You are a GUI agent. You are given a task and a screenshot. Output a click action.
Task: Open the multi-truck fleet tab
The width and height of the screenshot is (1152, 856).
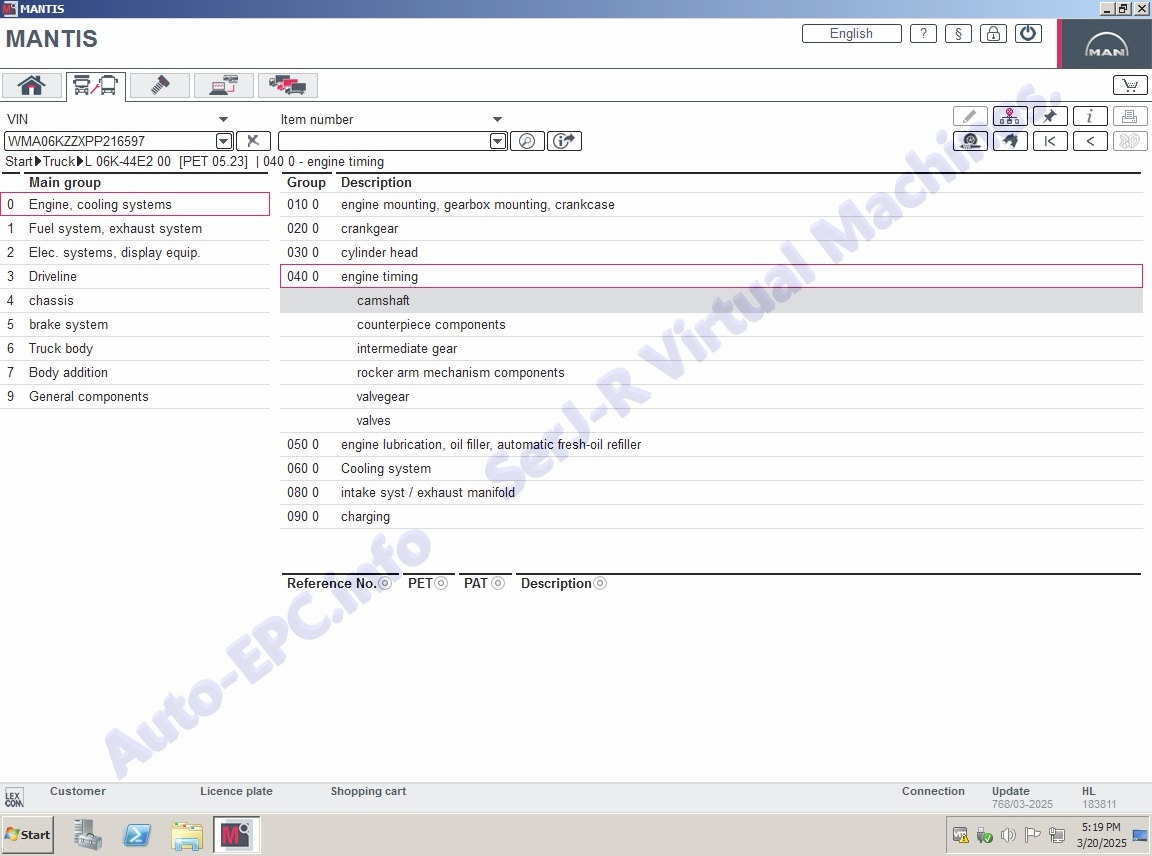point(287,85)
